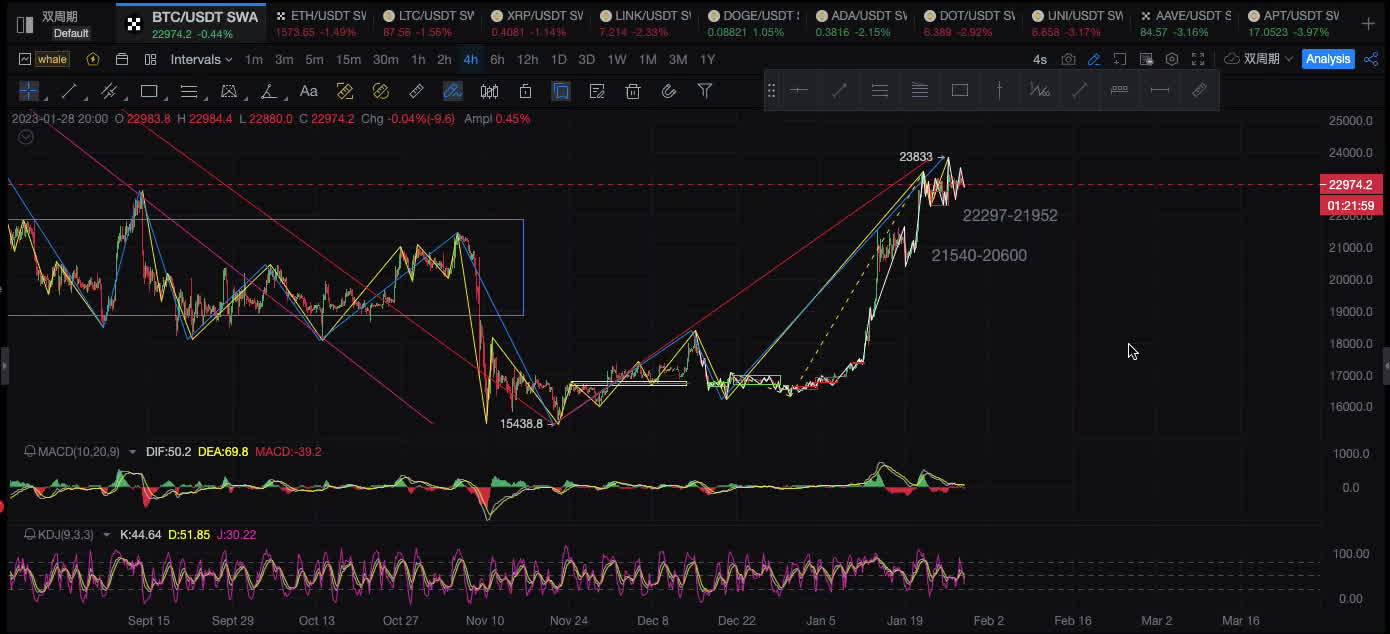This screenshot has width=1390, height=634.
Task: Expand the MACD(10,20,9) indicator dropdown
Action: [132, 452]
